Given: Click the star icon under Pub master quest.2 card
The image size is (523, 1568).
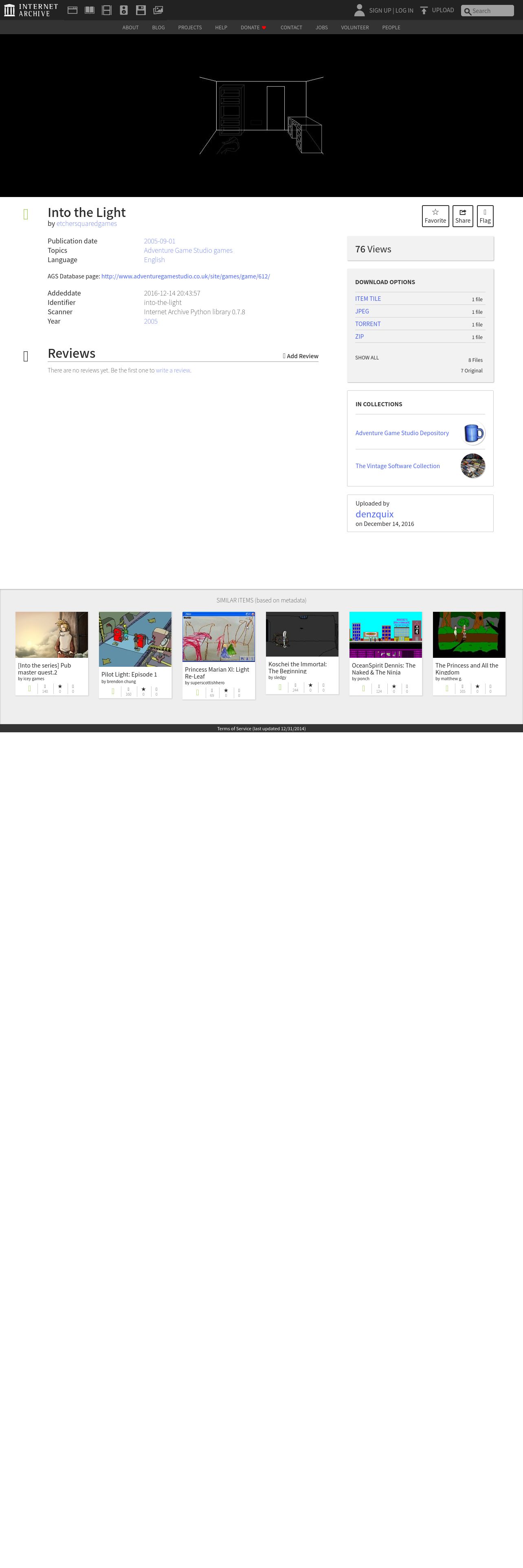Looking at the screenshot, I should click(x=59, y=686).
